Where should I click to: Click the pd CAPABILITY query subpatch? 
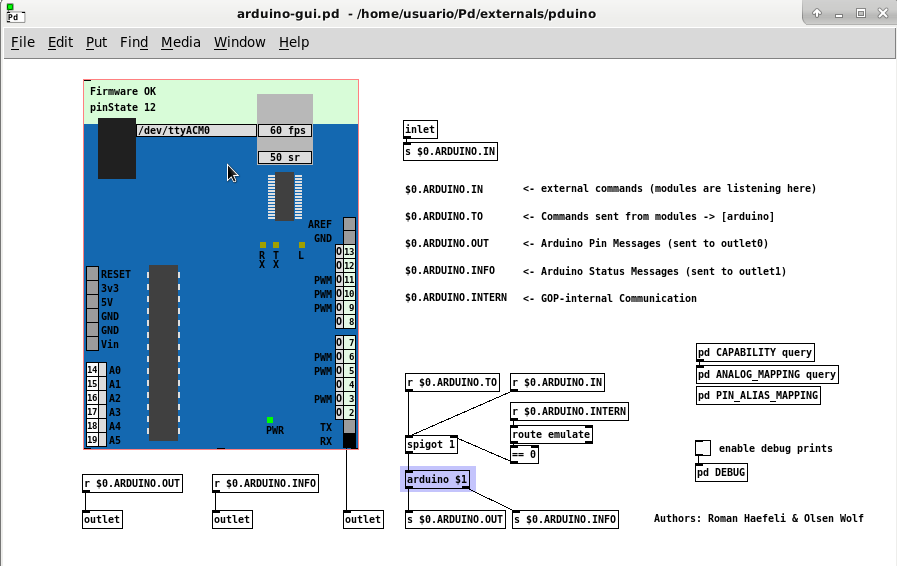click(755, 353)
